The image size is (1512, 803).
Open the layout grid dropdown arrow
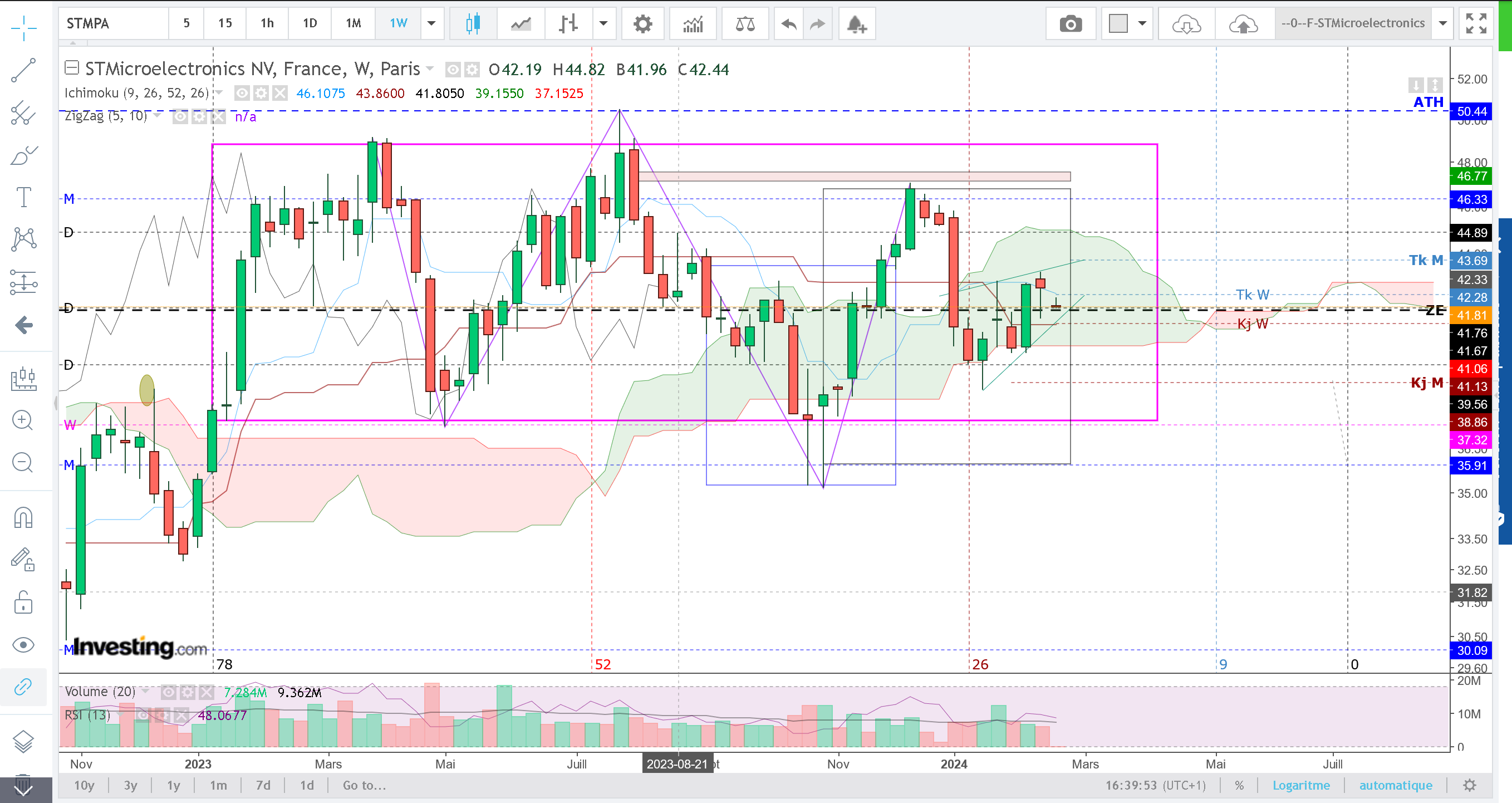pyautogui.click(x=1142, y=23)
